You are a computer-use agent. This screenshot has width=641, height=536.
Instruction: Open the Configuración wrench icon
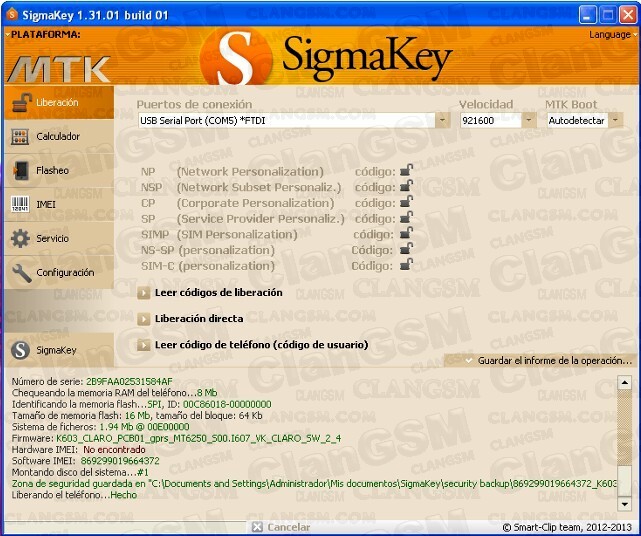[x=22, y=273]
